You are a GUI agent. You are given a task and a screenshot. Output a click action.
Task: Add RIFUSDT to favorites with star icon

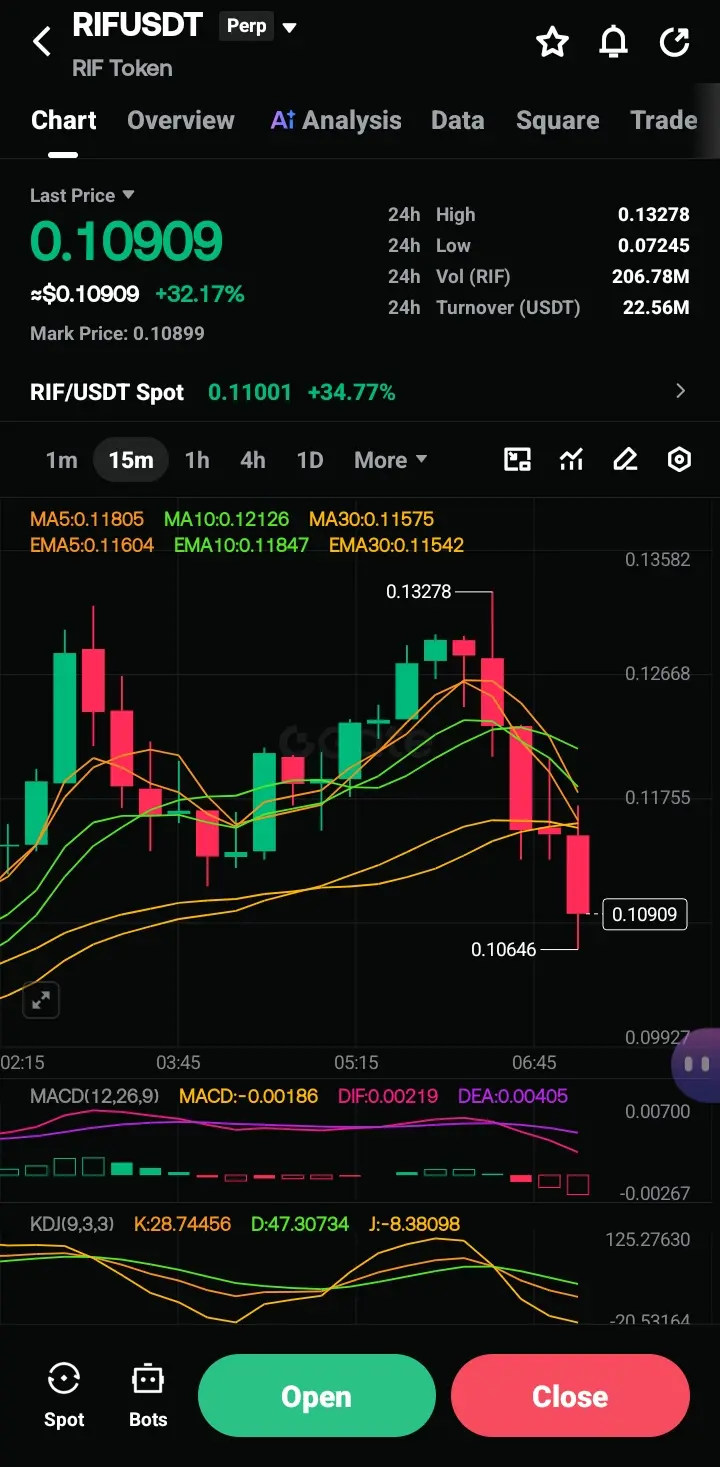[x=552, y=42]
